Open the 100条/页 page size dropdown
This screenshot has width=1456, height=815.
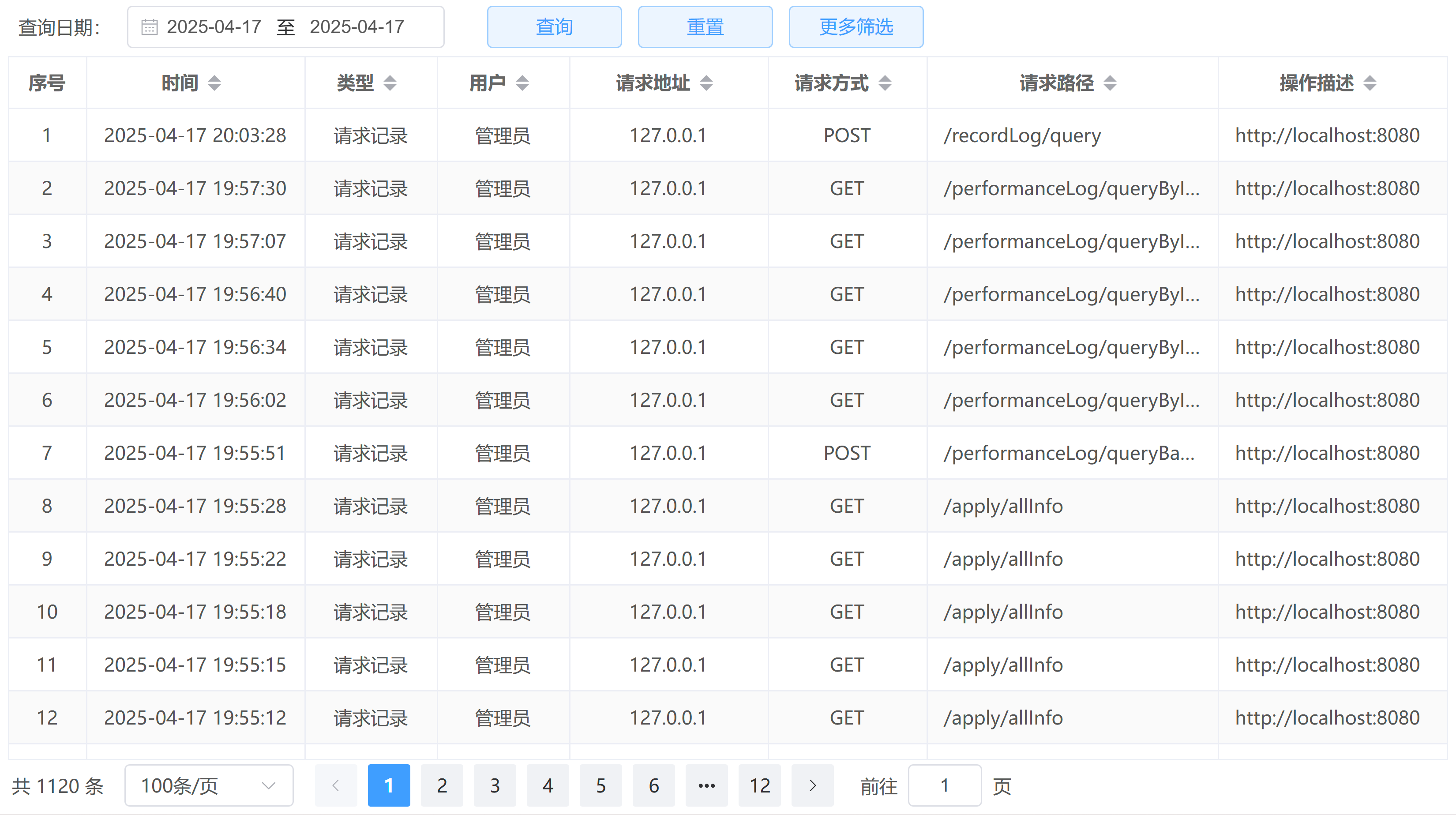point(209,785)
